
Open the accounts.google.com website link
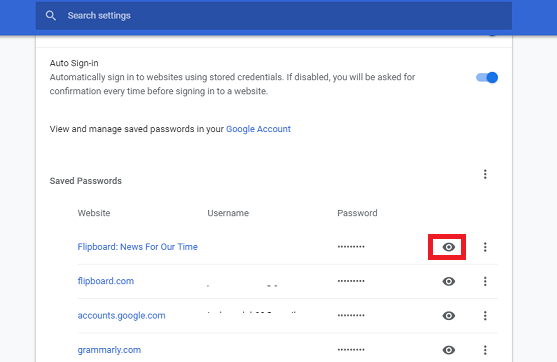coord(121,315)
